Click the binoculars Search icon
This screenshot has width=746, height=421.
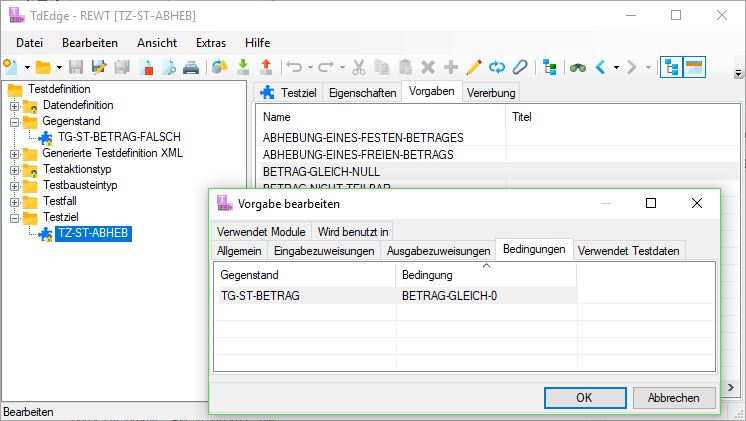(578, 68)
